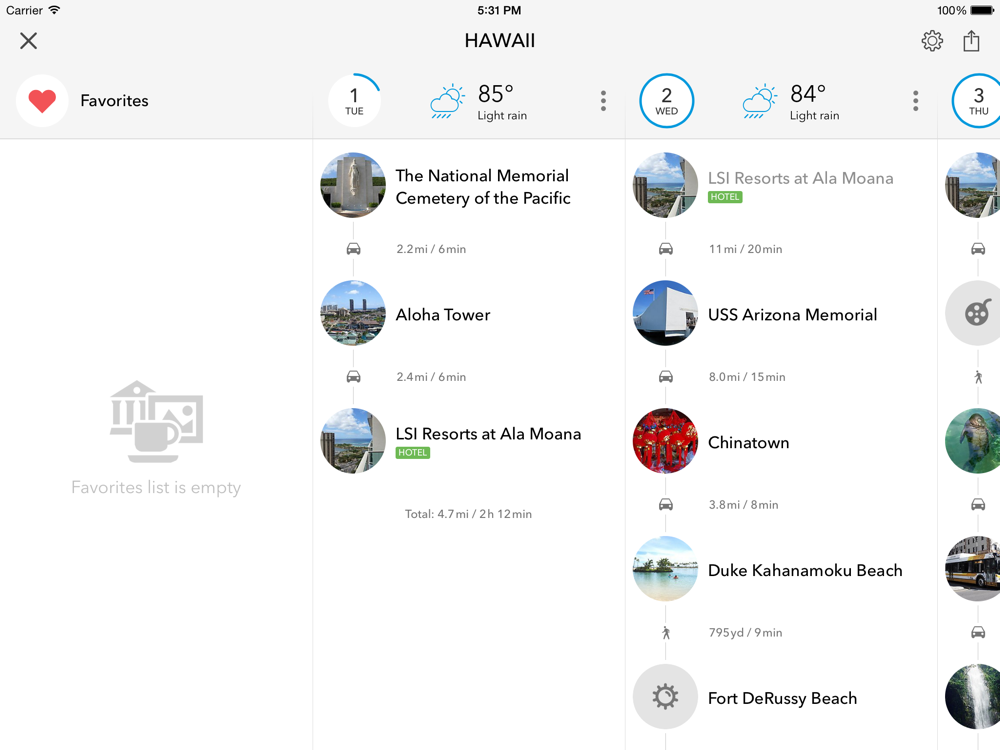The width and height of the screenshot is (1000, 750).
Task: Tap empty favorites placeholder icon
Action: coord(156,422)
